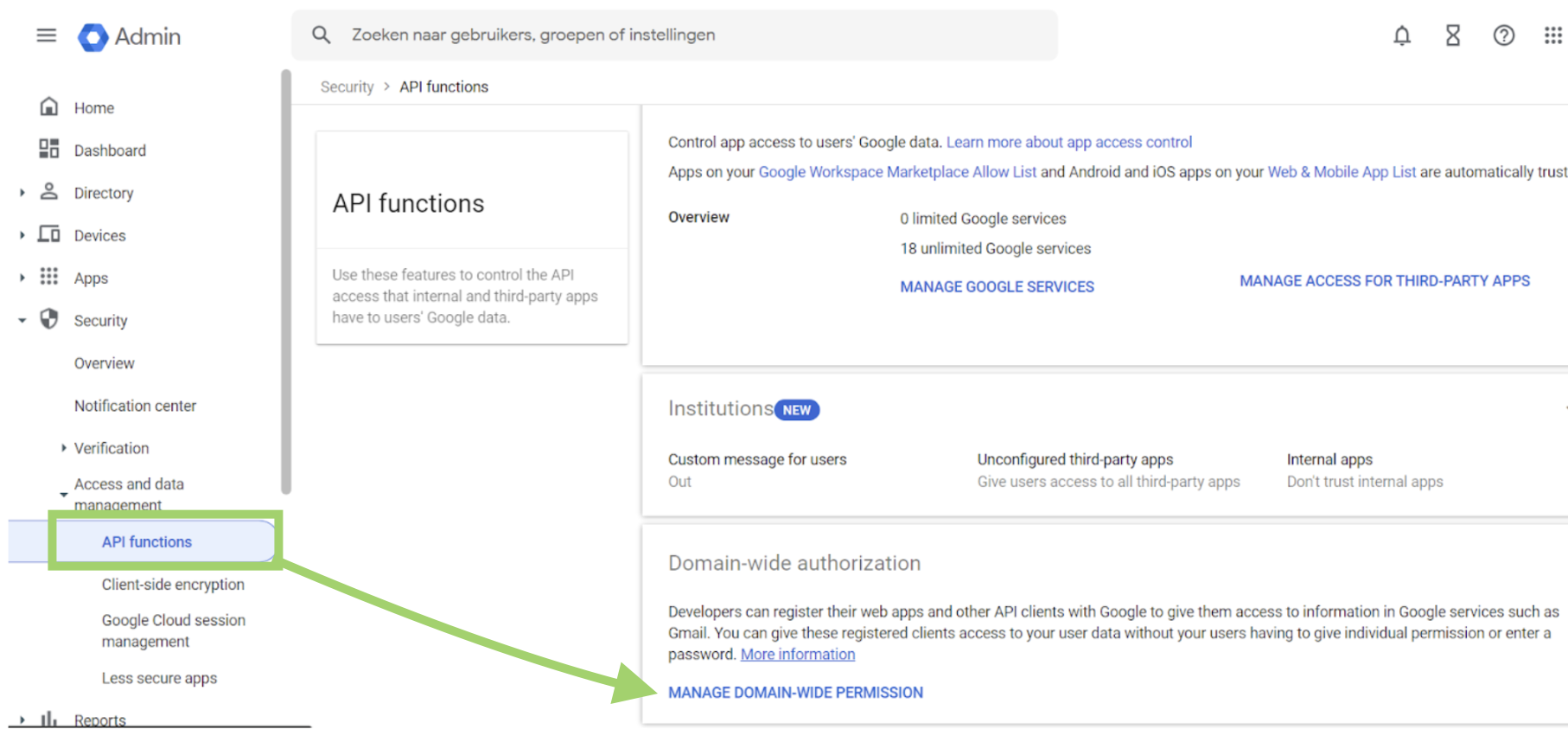Select API functions in sidebar
This screenshot has height=742, width=1568.
(147, 542)
